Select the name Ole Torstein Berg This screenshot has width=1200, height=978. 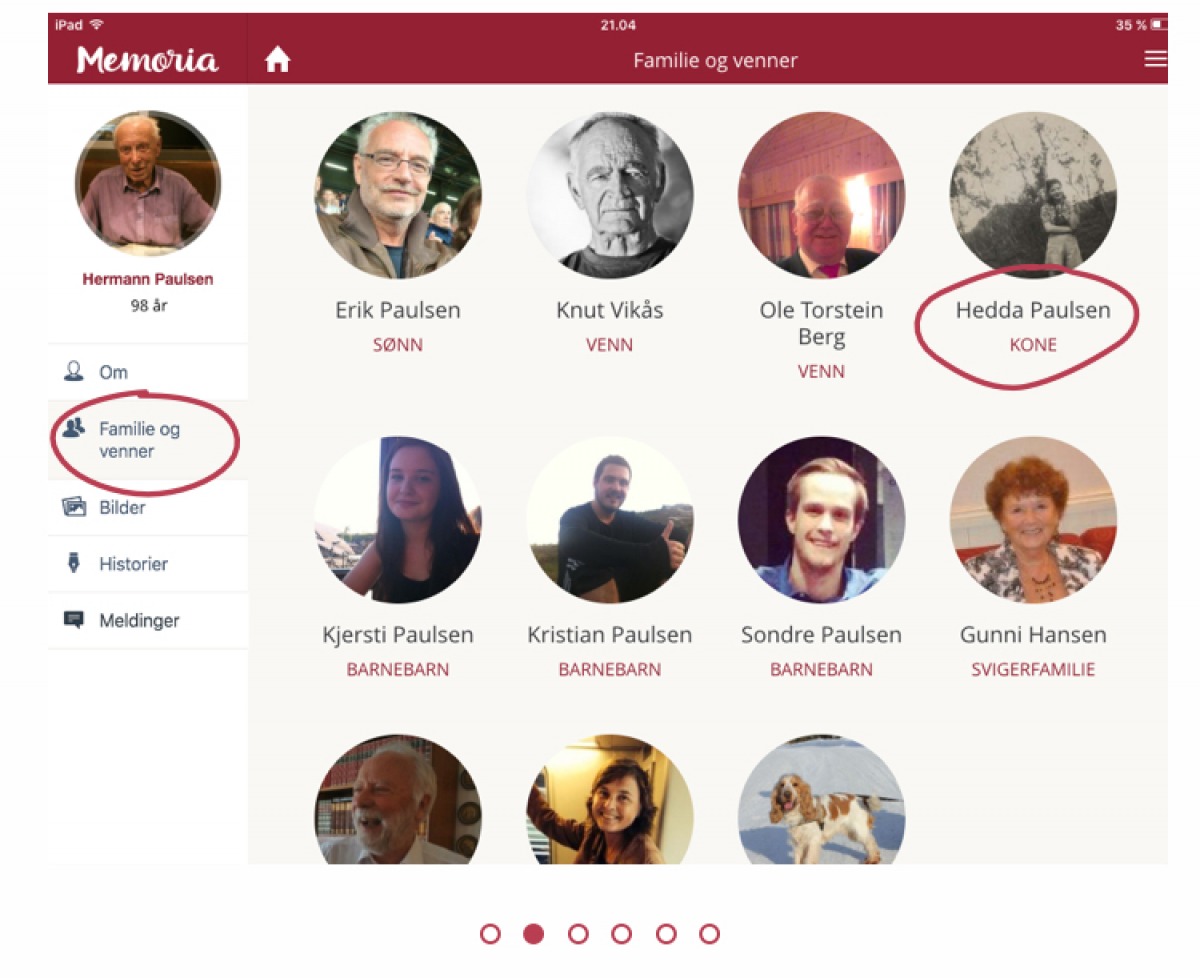point(821,323)
